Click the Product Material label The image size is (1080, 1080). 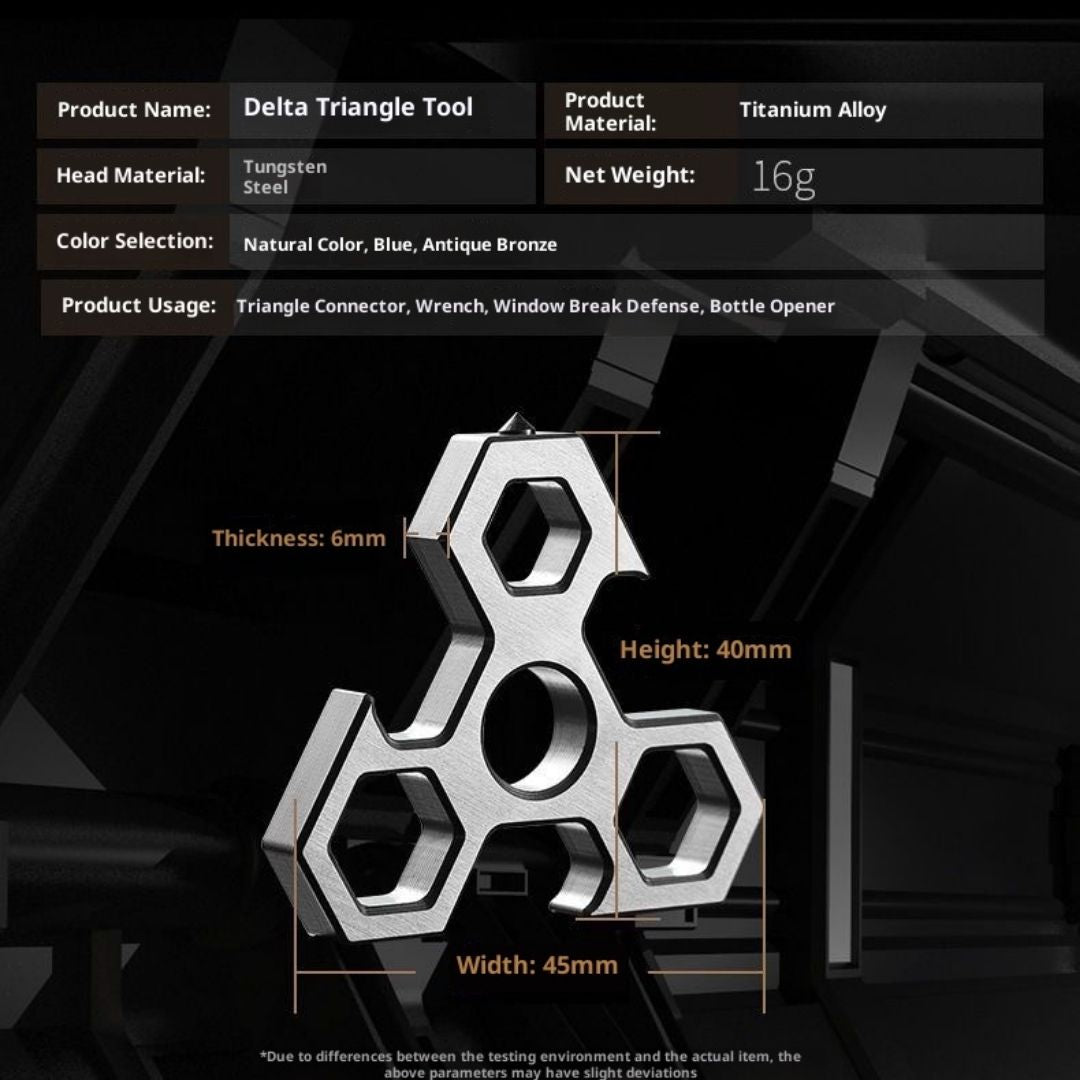(x=610, y=112)
